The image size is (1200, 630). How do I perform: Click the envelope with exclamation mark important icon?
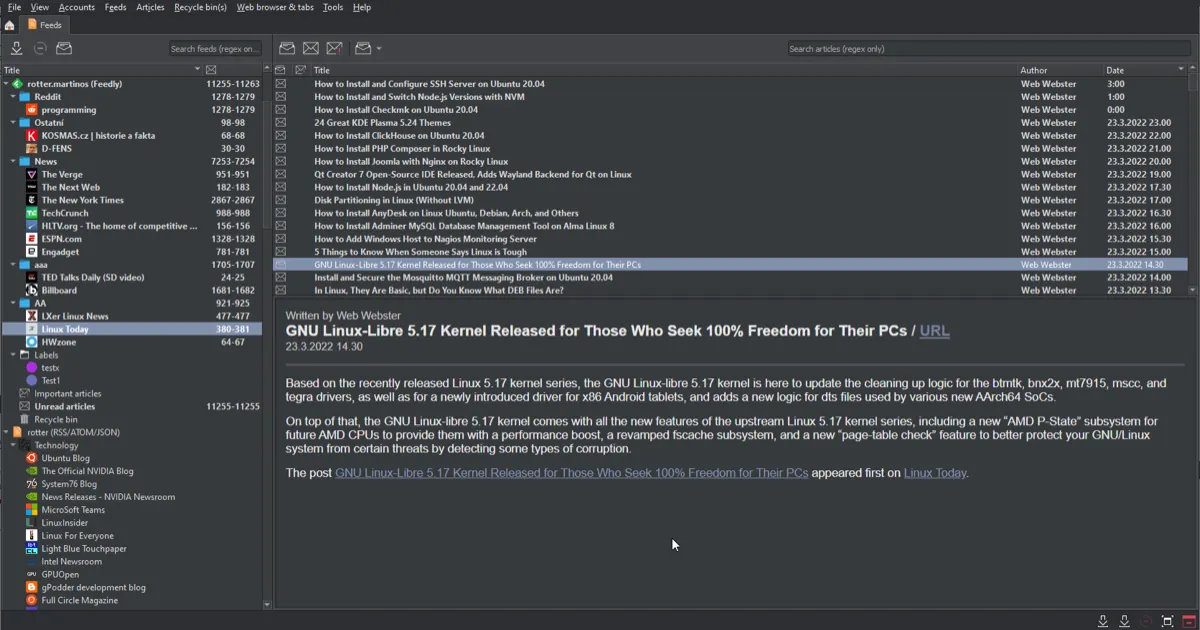[335, 48]
